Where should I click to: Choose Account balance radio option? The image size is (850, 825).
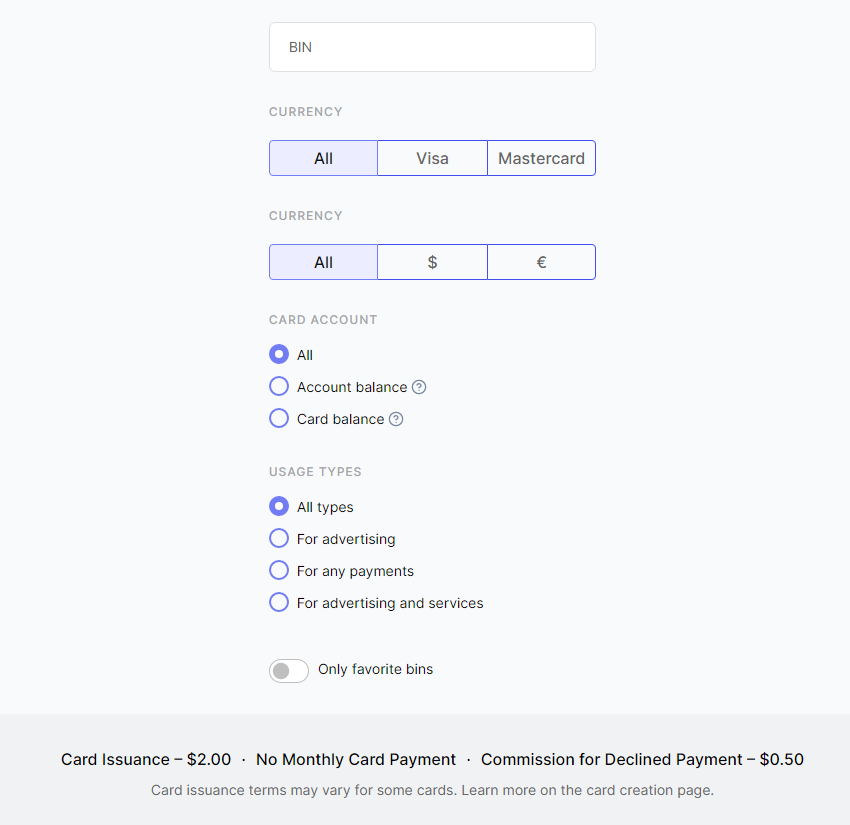click(x=279, y=386)
